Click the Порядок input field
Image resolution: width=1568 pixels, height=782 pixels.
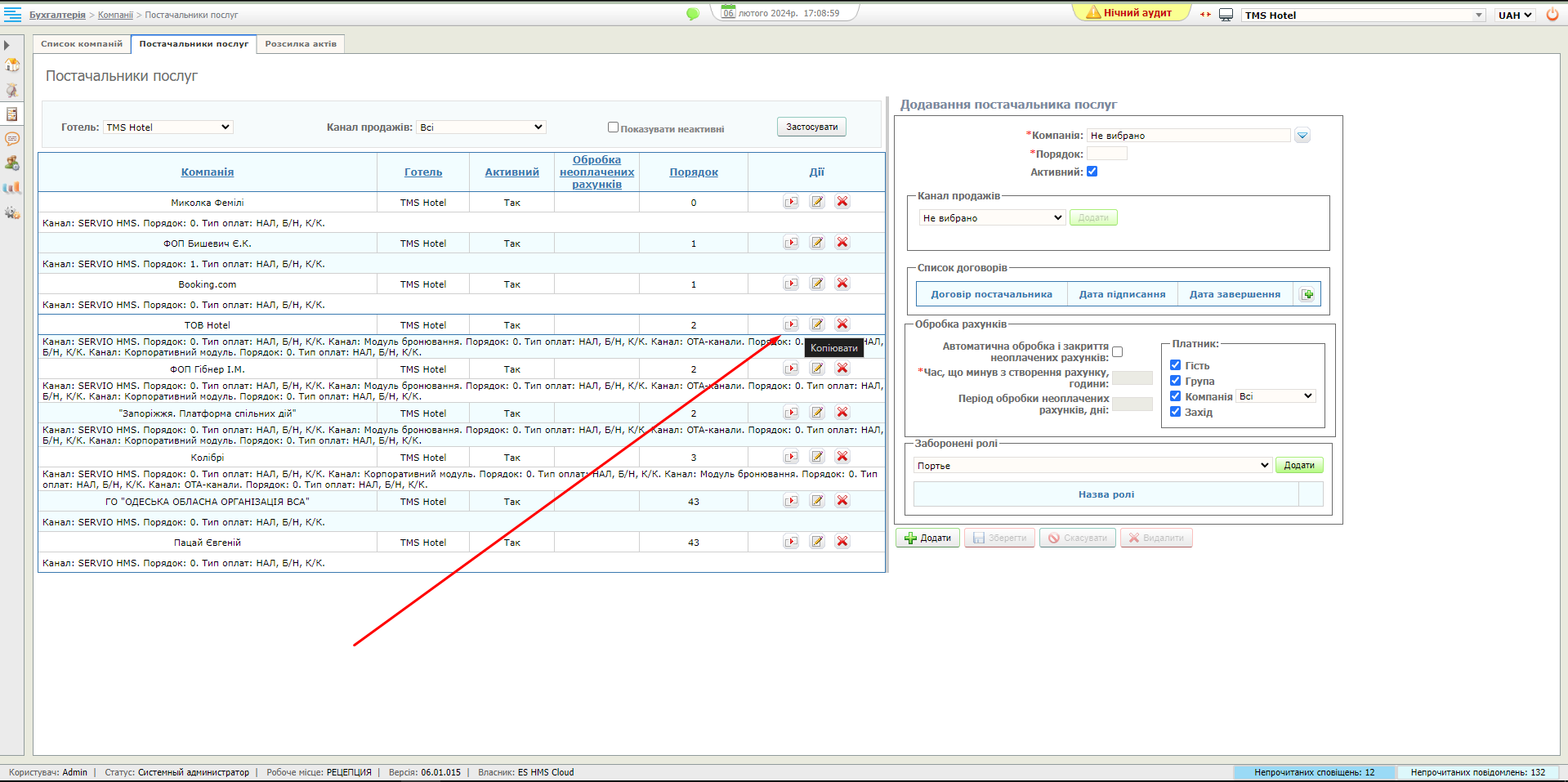[x=1106, y=154]
